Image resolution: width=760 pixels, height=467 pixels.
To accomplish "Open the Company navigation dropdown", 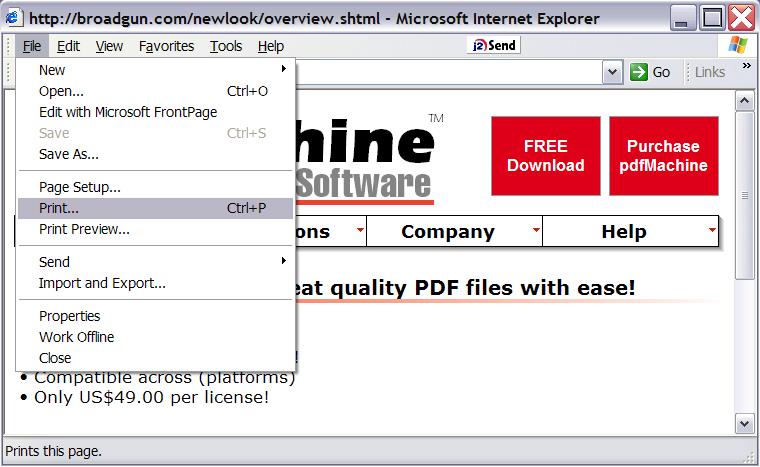I will (x=454, y=231).
